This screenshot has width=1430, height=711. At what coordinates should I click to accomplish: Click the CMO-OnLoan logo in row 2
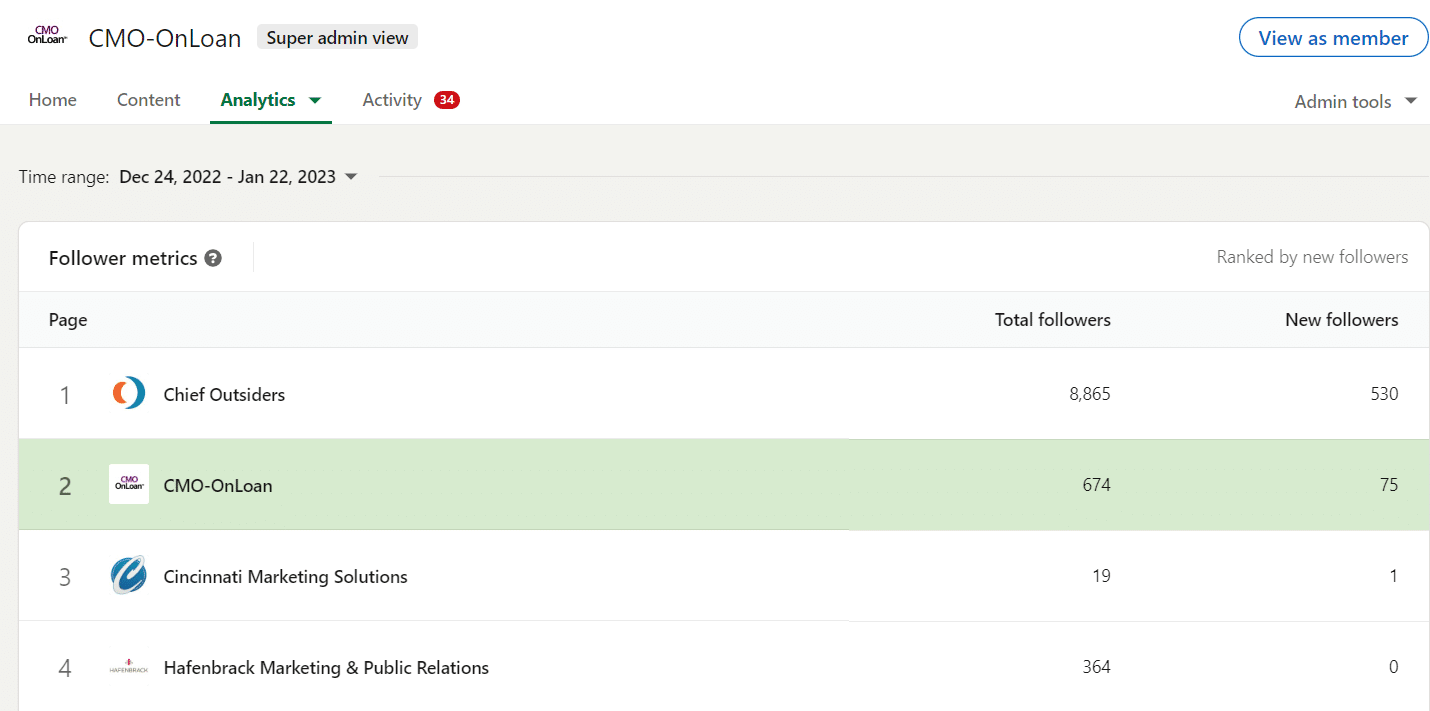click(x=129, y=484)
